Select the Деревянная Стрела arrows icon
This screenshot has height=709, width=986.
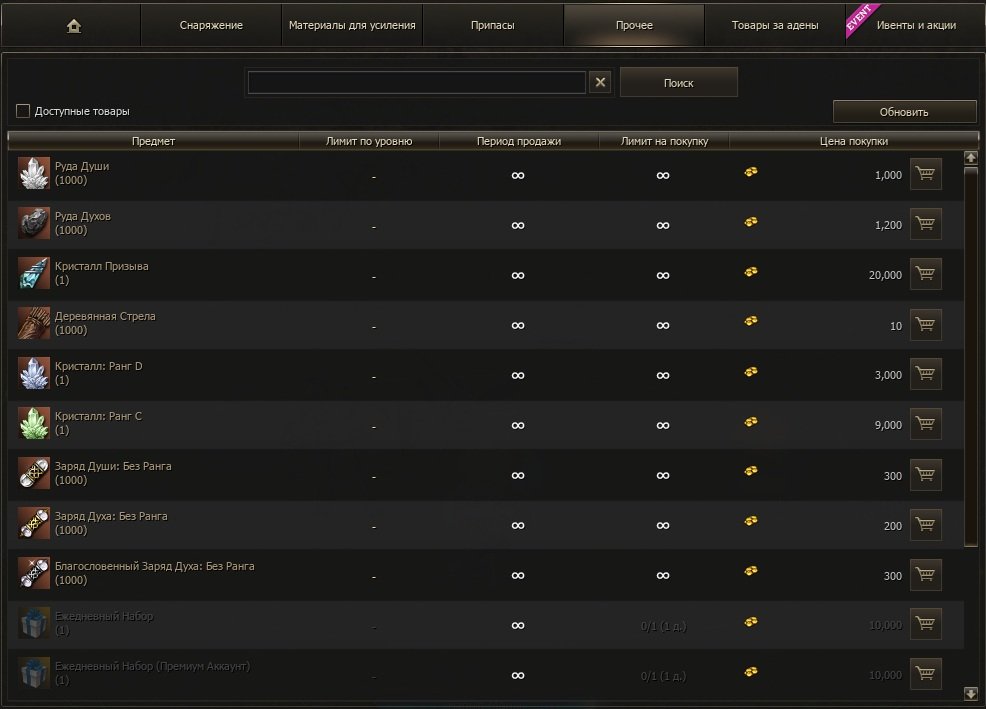coord(34,323)
